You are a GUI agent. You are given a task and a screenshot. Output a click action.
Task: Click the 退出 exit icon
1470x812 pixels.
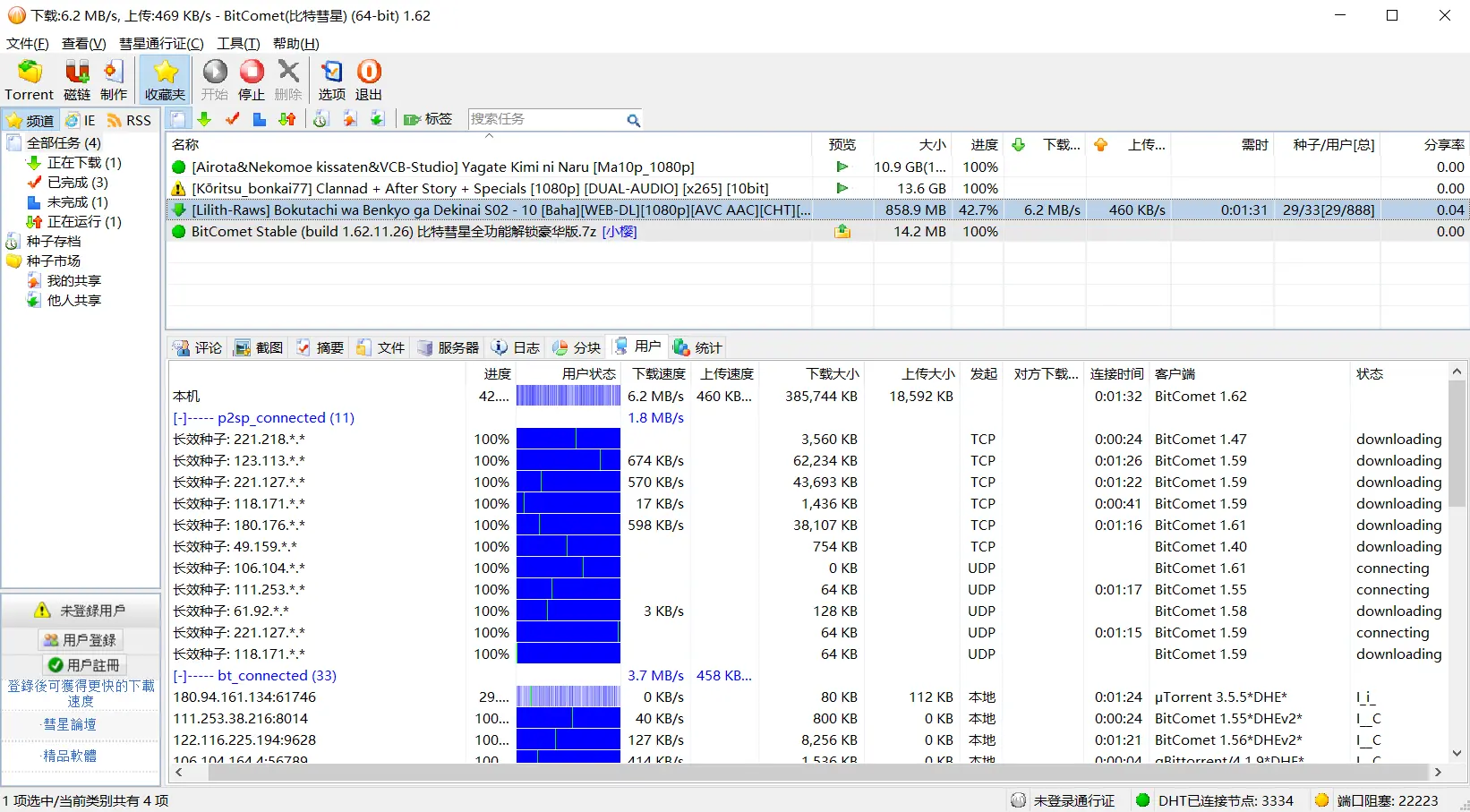(x=369, y=80)
